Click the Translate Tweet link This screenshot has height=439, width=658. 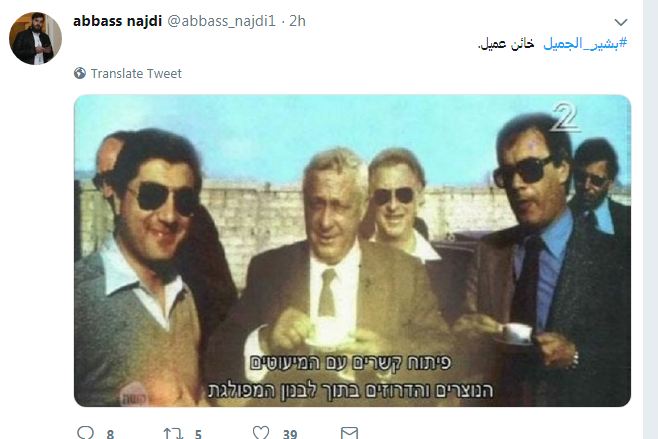tap(136, 73)
